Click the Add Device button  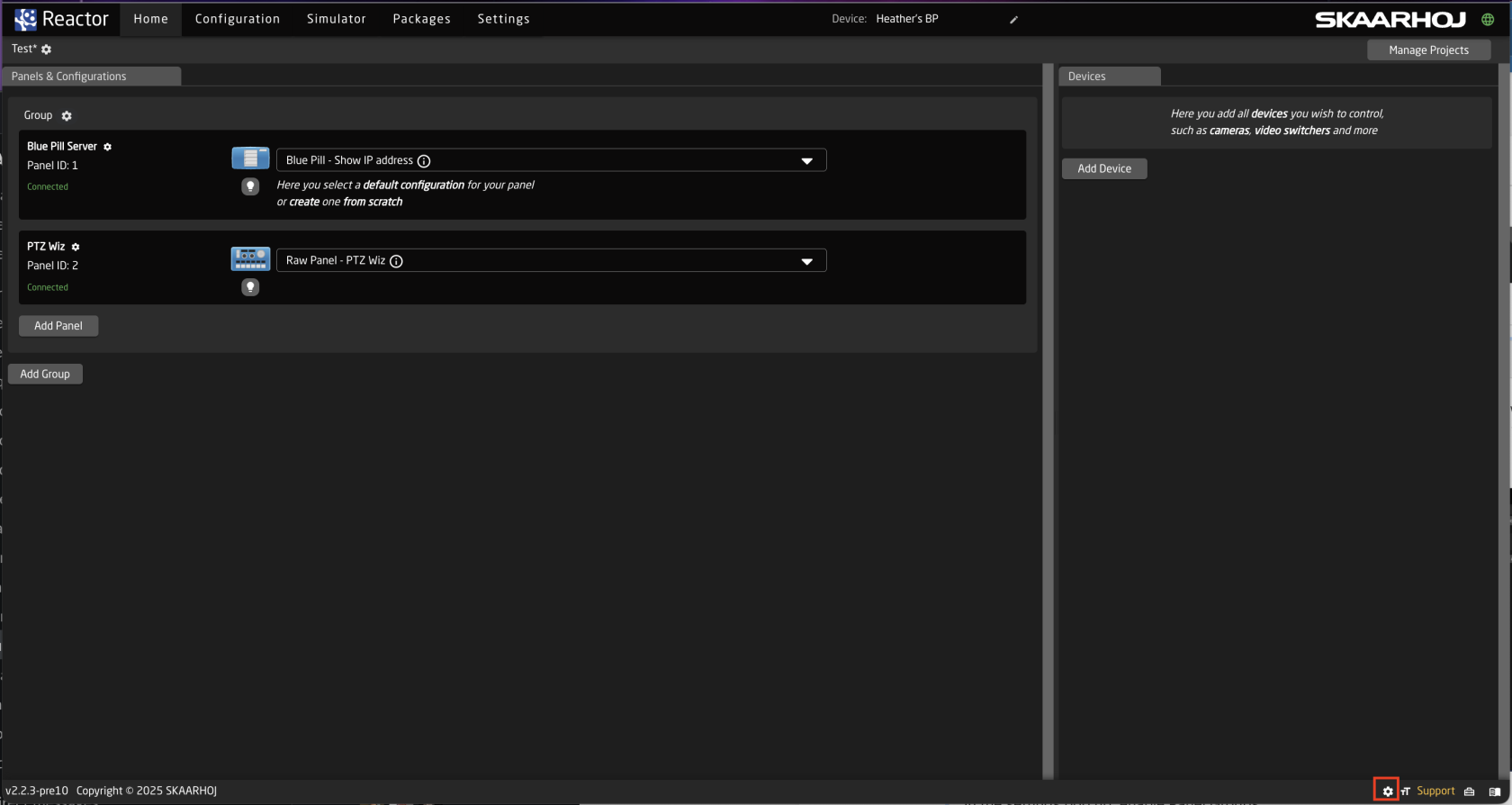1104,168
